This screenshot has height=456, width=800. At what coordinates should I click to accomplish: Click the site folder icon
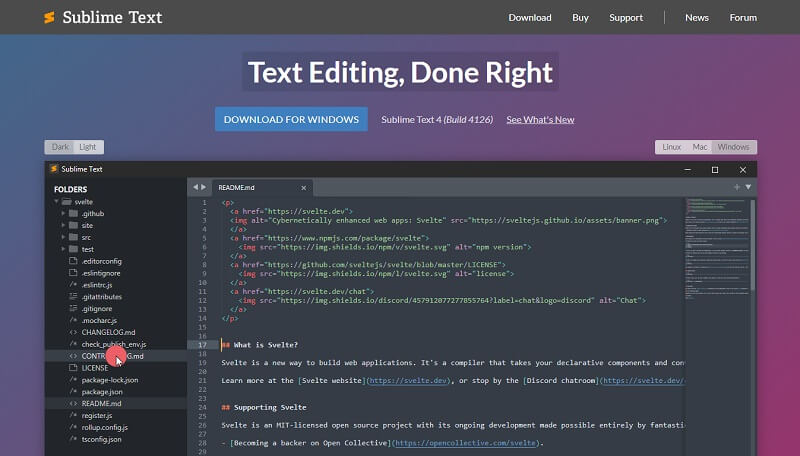coord(73,225)
